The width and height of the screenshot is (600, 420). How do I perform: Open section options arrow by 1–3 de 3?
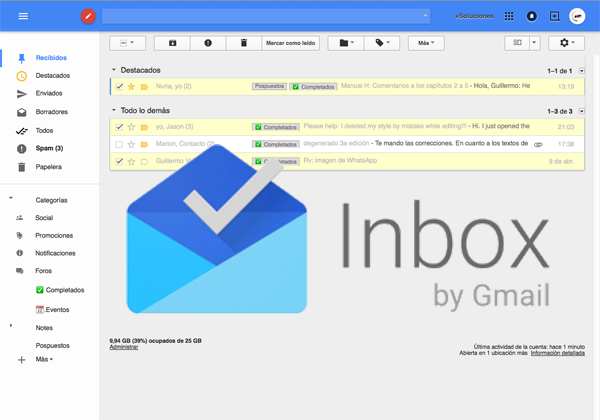(x=582, y=111)
